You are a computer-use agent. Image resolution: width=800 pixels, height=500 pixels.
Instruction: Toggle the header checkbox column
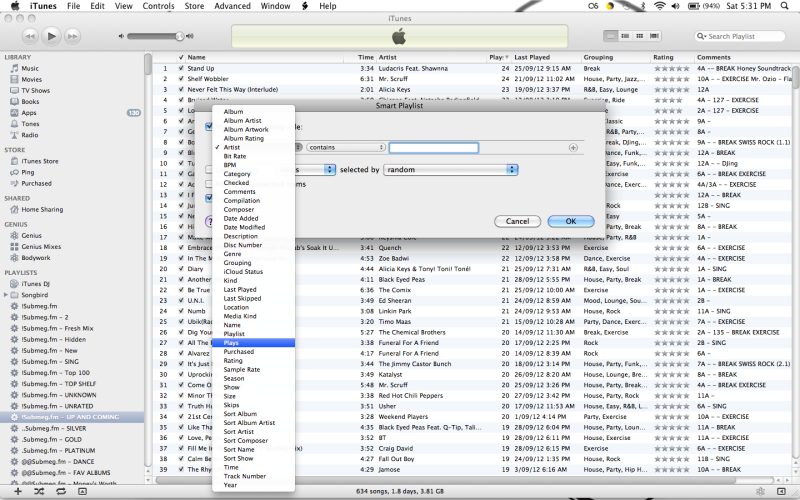click(181, 58)
